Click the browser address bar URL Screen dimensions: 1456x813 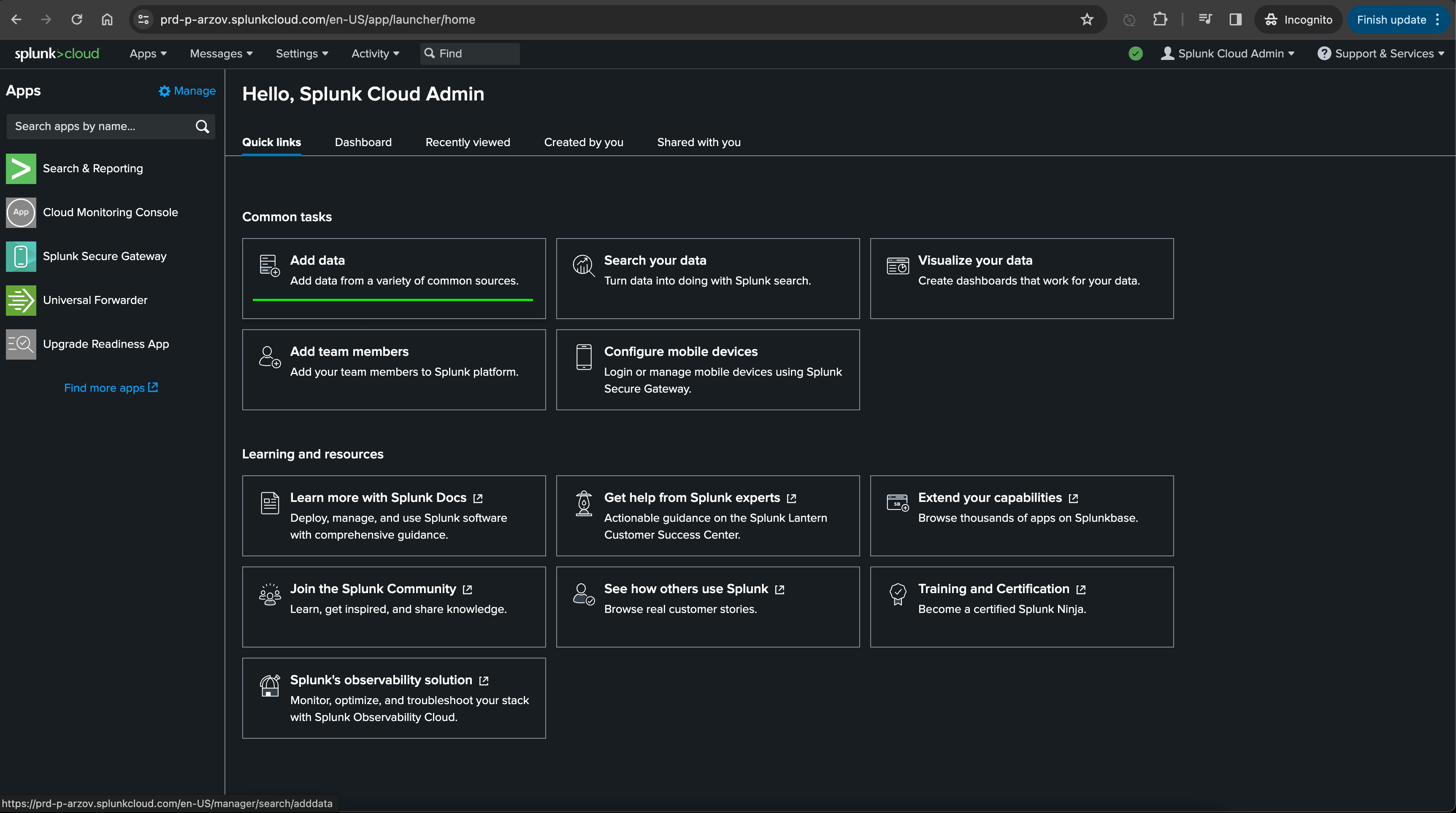(318, 20)
